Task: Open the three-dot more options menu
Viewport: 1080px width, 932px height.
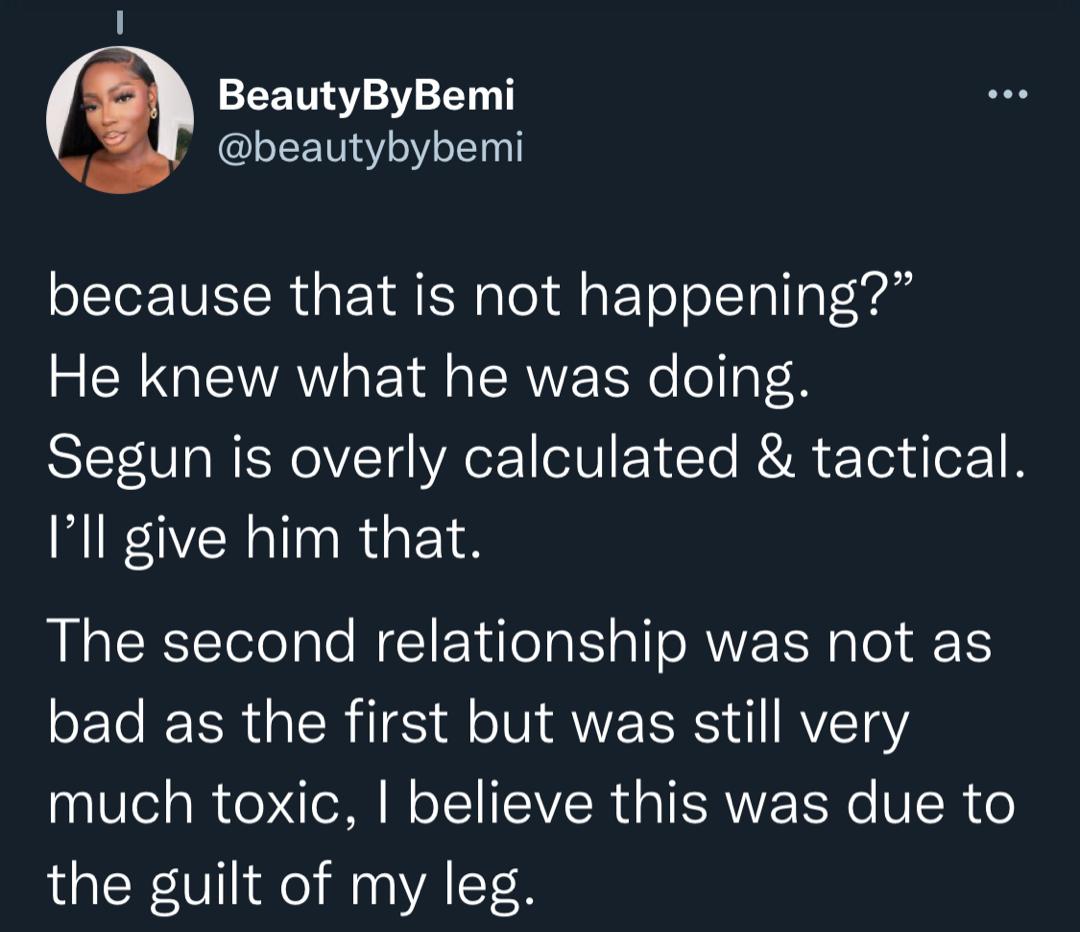Action: point(1006,96)
